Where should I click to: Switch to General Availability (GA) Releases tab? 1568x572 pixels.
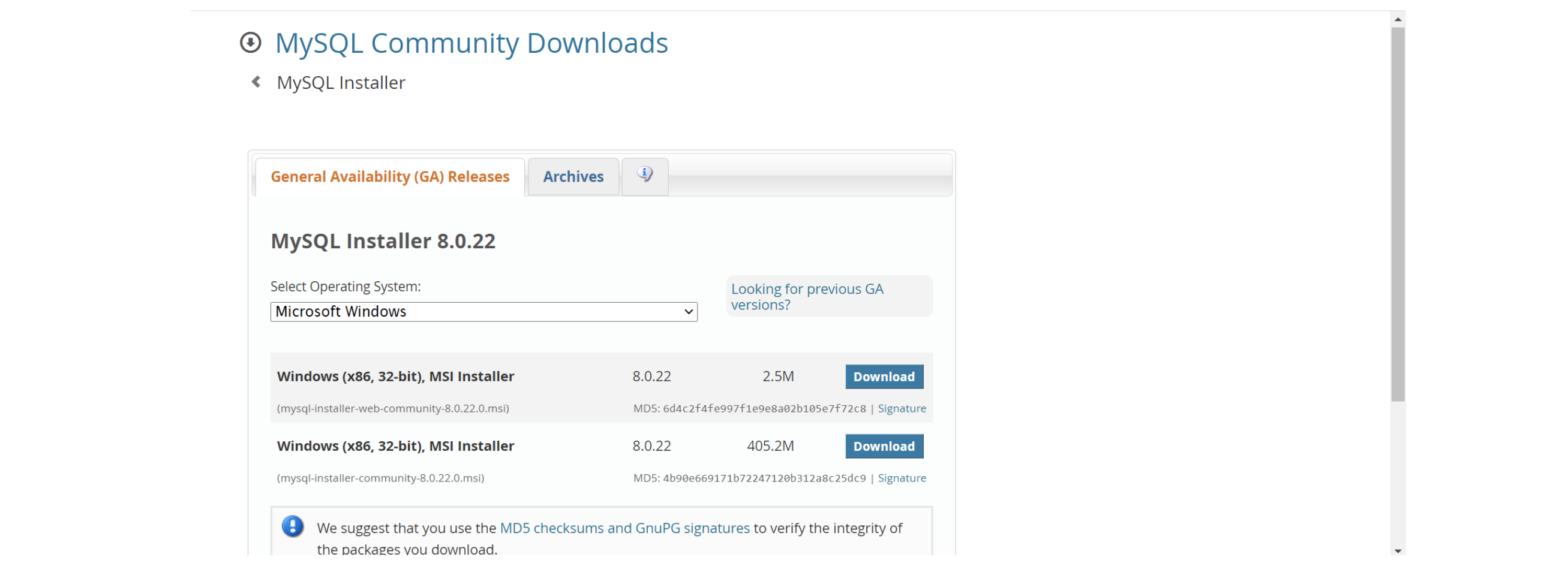click(x=389, y=177)
